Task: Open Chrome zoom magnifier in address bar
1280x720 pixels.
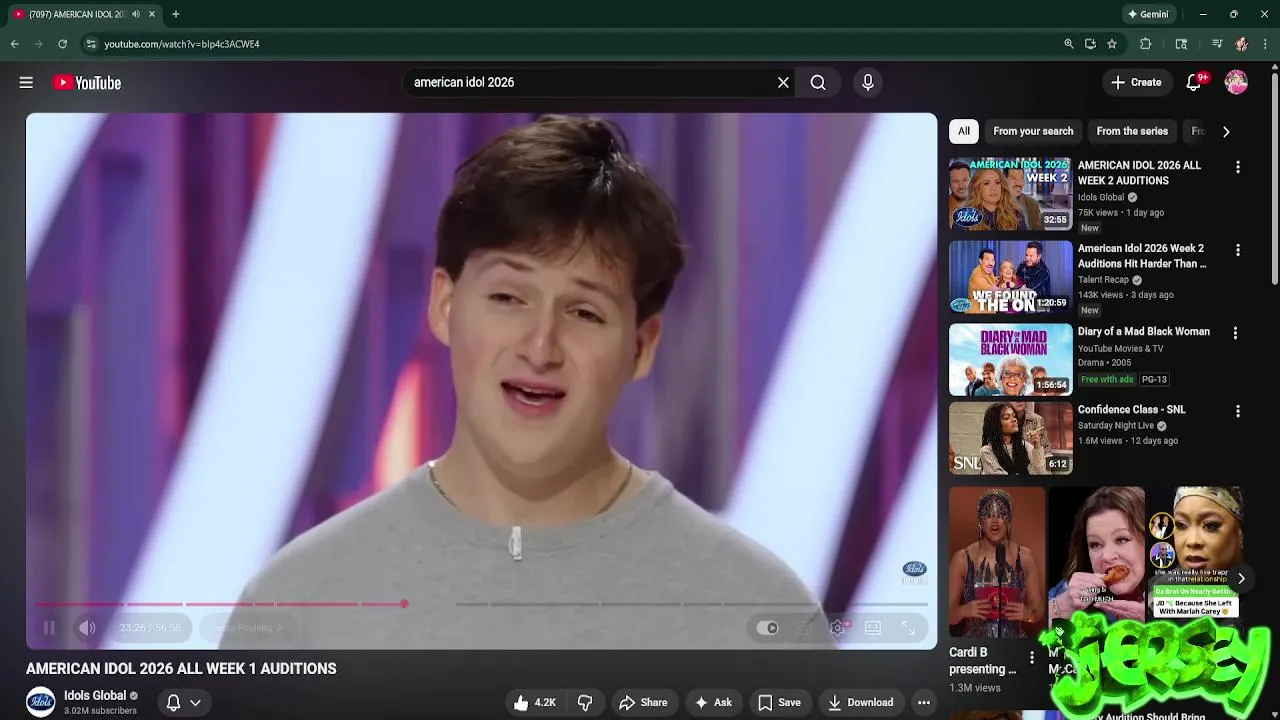Action: point(1069,44)
